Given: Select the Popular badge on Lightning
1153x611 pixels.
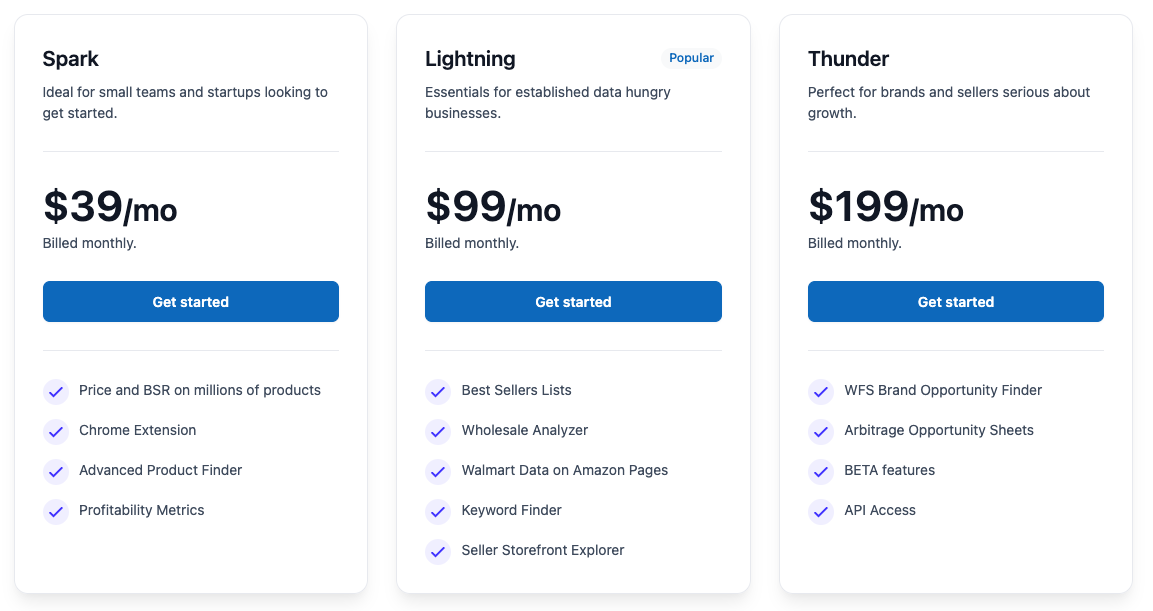Looking at the screenshot, I should pos(692,58).
